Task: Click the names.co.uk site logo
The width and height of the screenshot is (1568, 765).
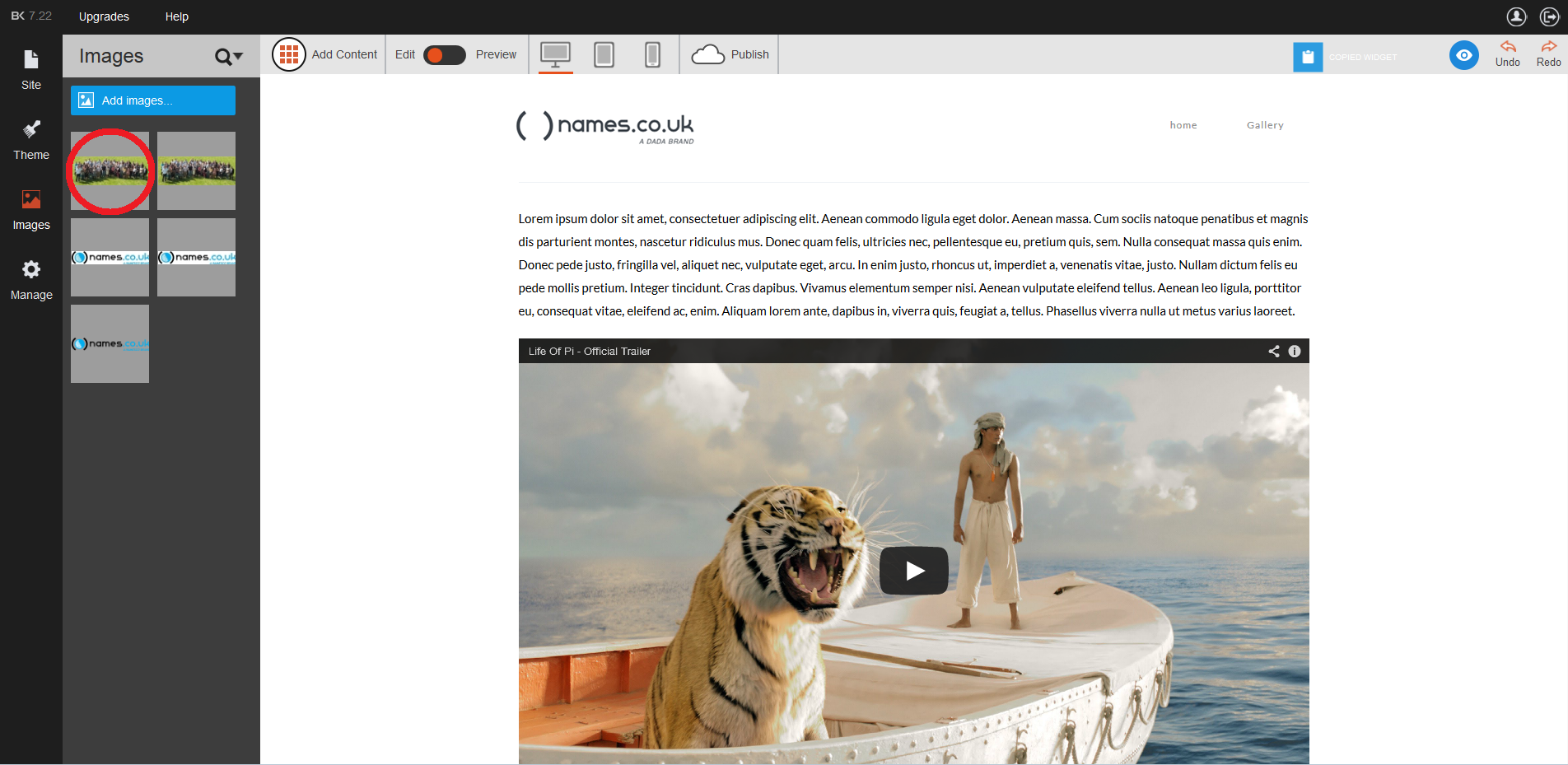Action: 605,127
